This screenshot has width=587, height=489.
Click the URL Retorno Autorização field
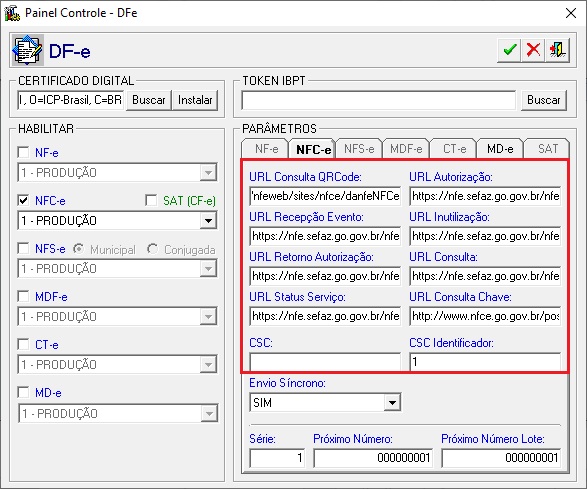(325, 276)
